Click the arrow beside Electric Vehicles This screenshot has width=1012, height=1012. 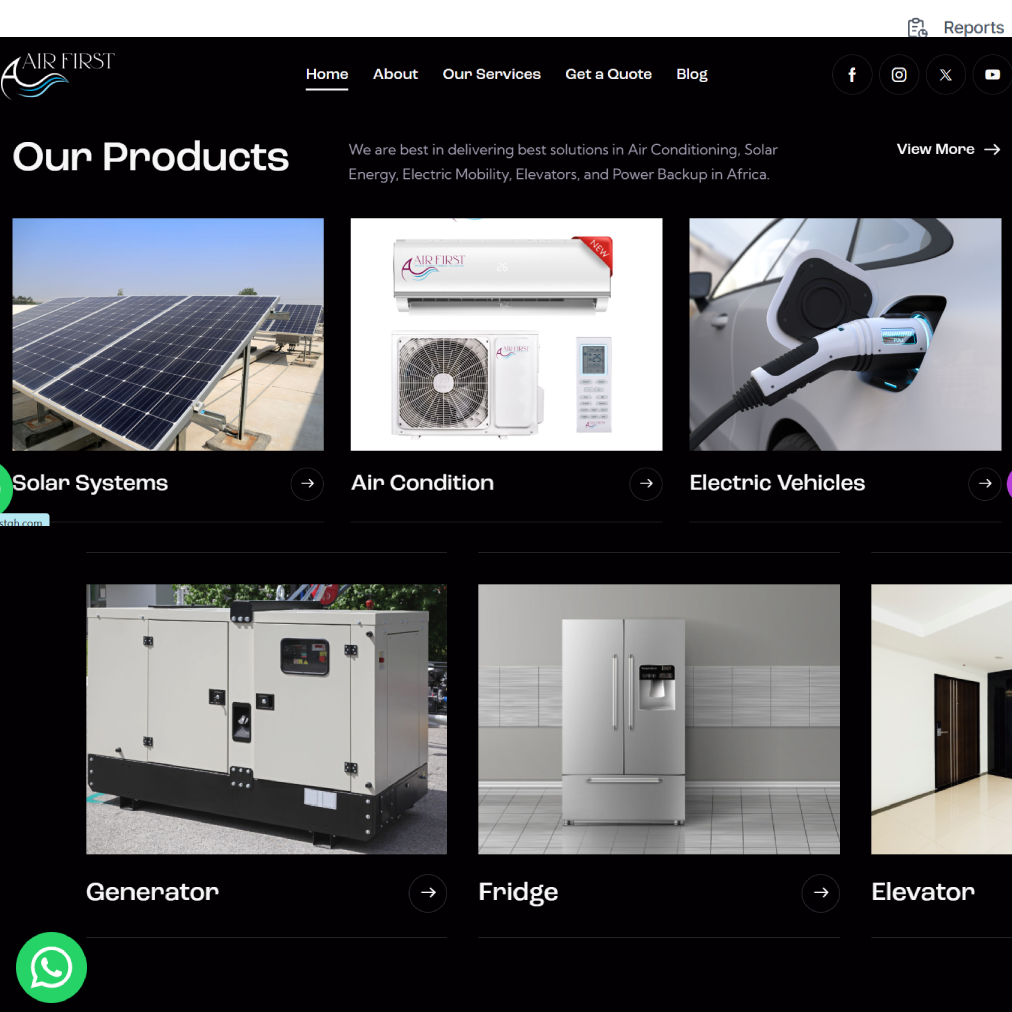[984, 484]
